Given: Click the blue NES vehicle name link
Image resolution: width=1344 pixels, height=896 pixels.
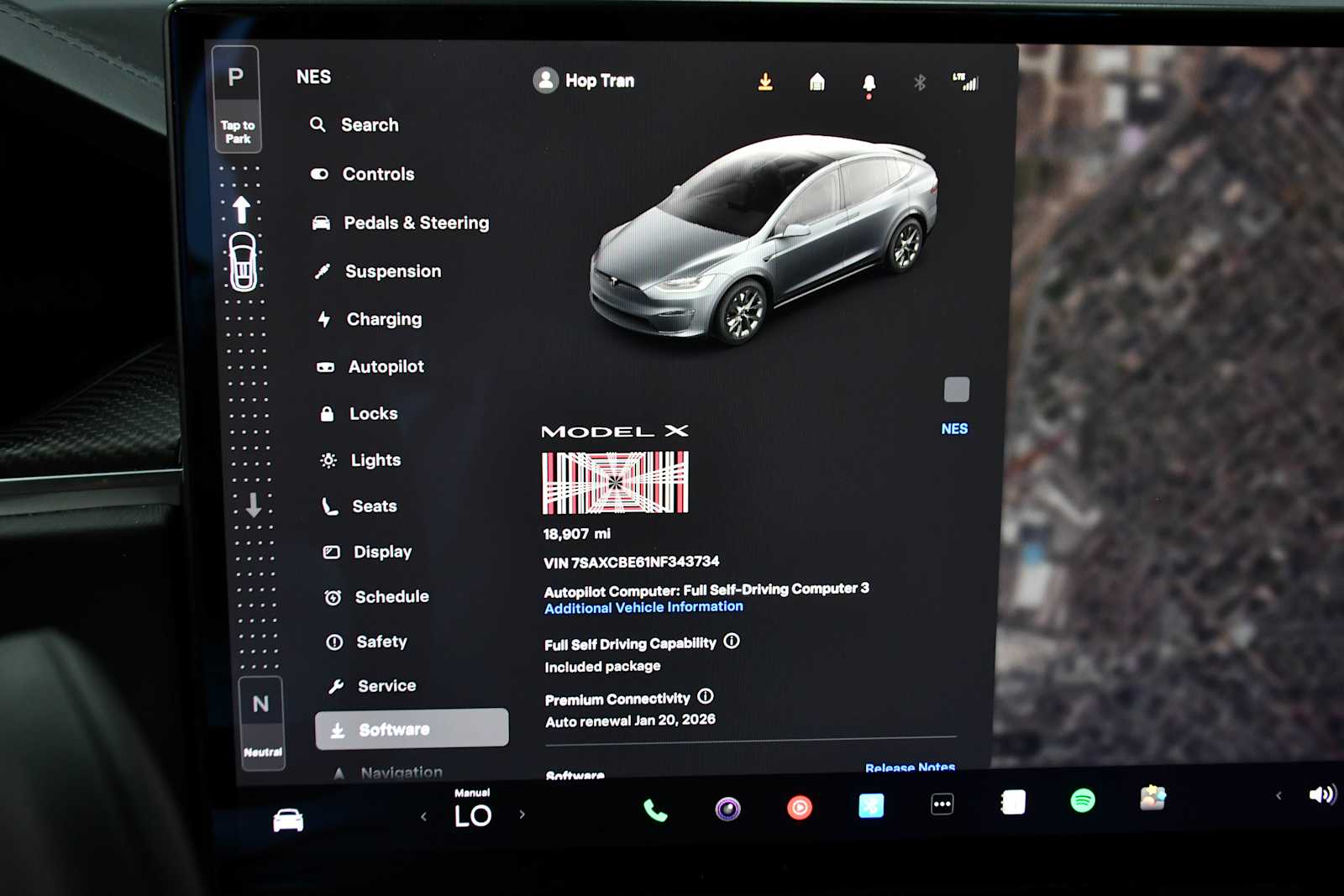Looking at the screenshot, I should 954,429.
